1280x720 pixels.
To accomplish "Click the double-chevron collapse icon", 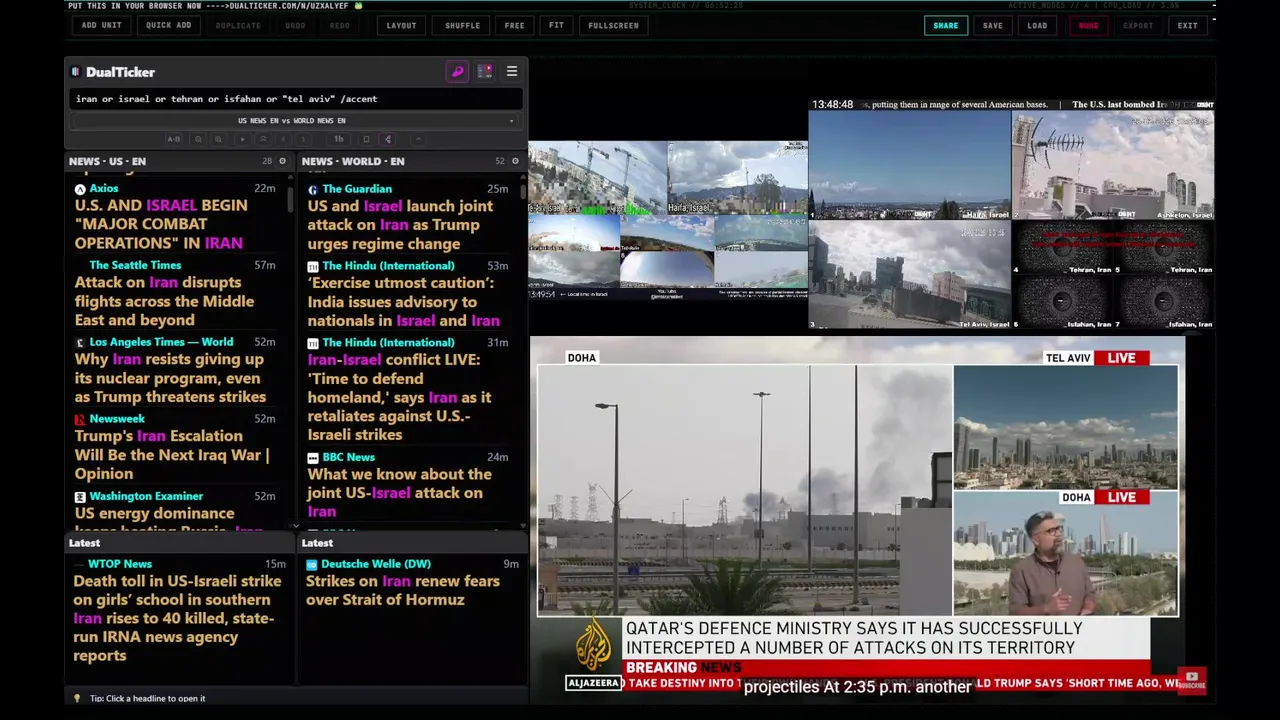I will (x=263, y=139).
